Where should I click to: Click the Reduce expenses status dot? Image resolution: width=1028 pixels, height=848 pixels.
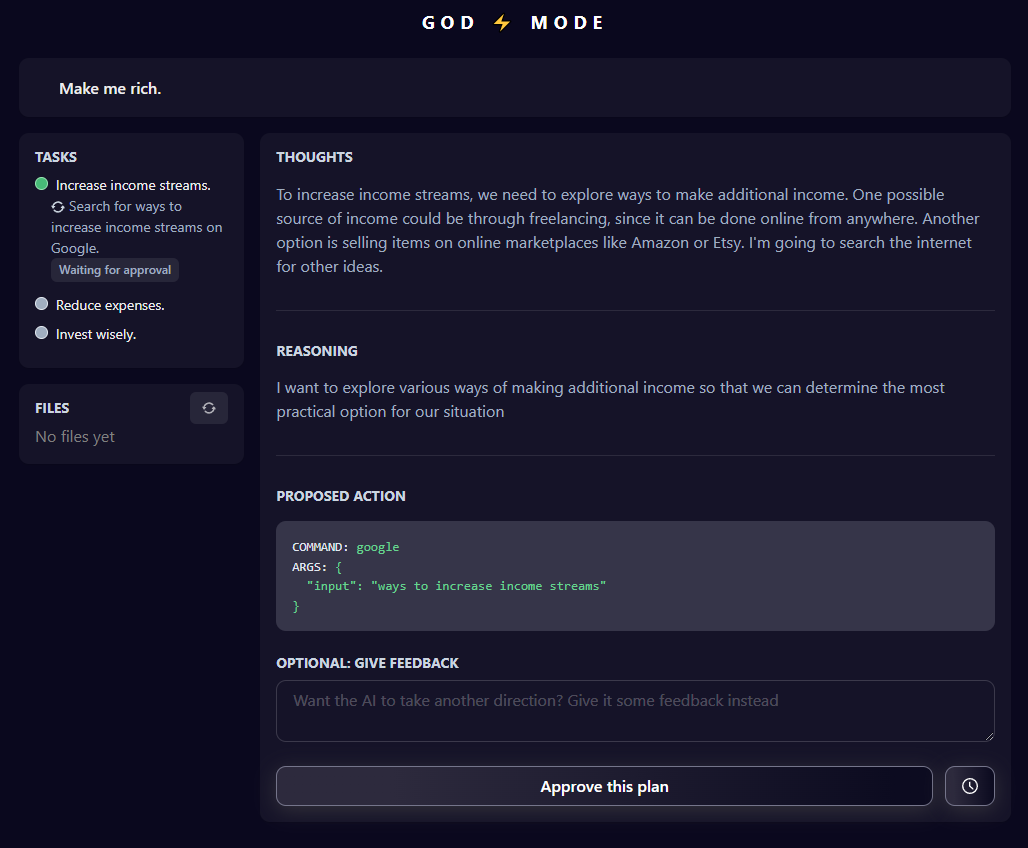pyautogui.click(x=41, y=304)
